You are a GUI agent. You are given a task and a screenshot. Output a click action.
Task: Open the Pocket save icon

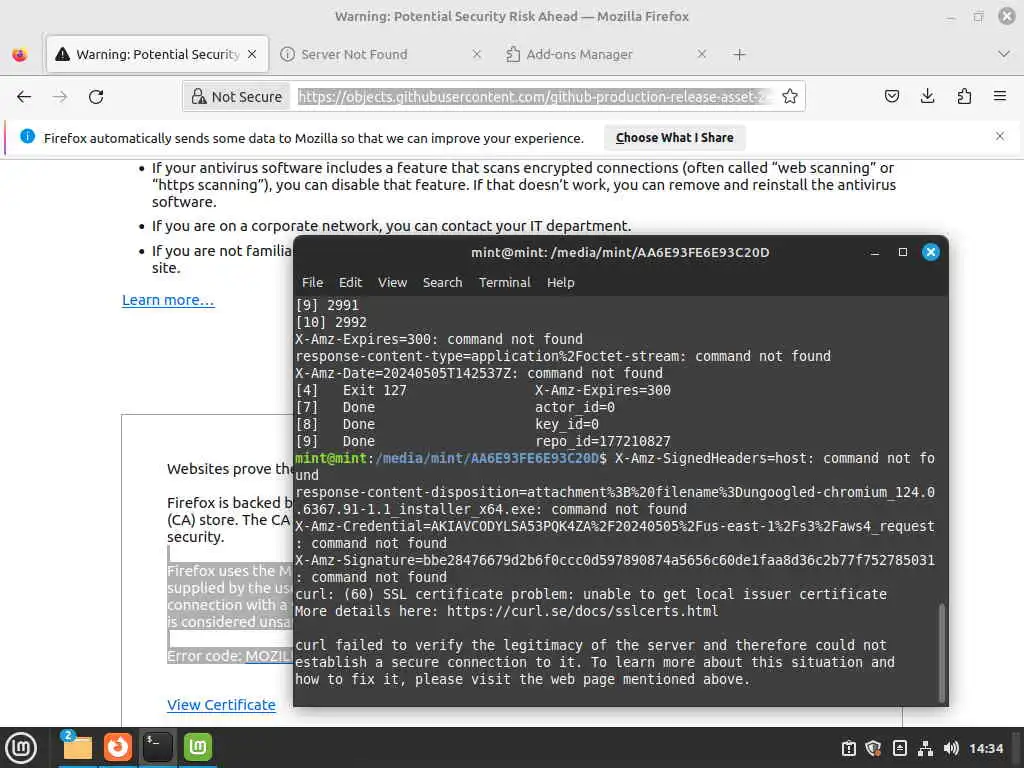(891, 97)
